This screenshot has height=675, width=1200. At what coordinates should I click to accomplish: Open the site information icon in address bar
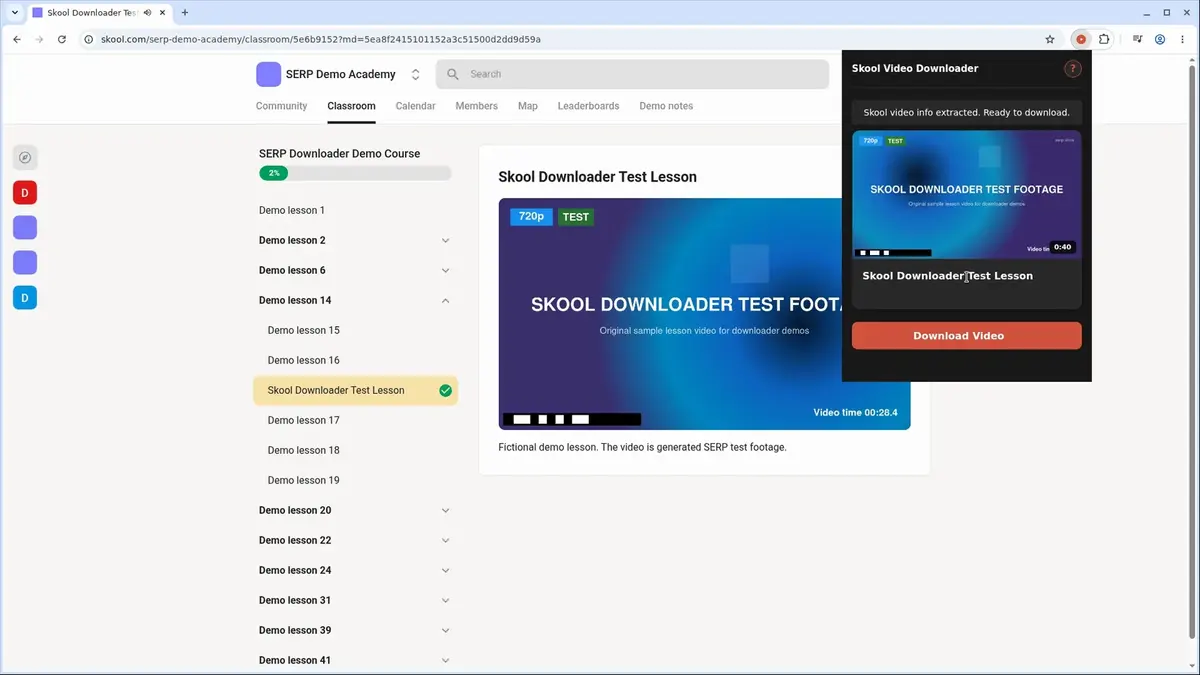coord(88,39)
